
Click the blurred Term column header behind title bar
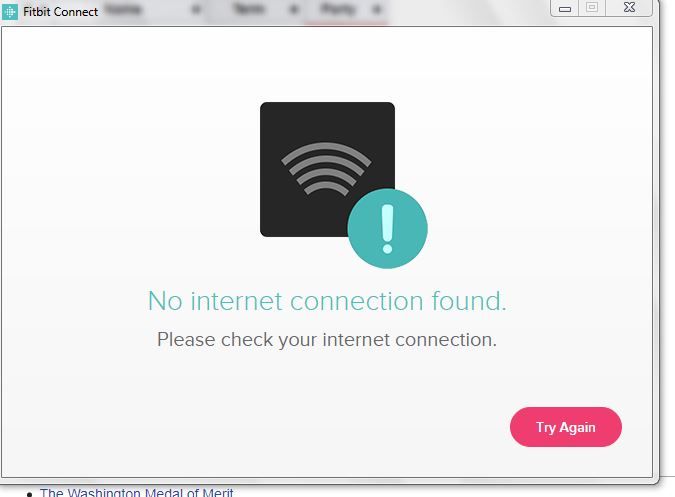point(249,9)
